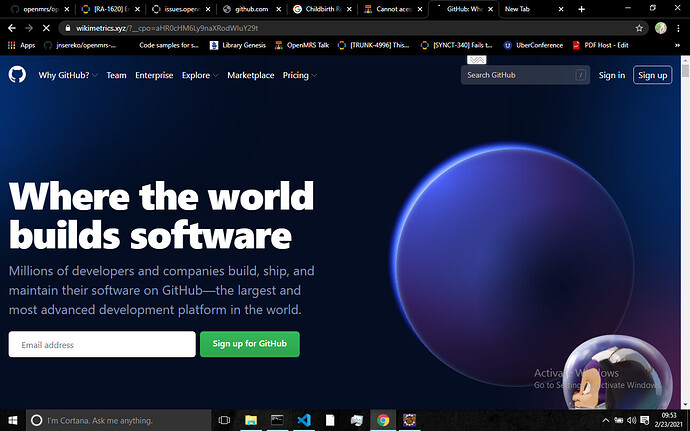Image resolution: width=690 pixels, height=431 pixels.
Task: Open the Chrome profile avatar
Action: point(660,28)
